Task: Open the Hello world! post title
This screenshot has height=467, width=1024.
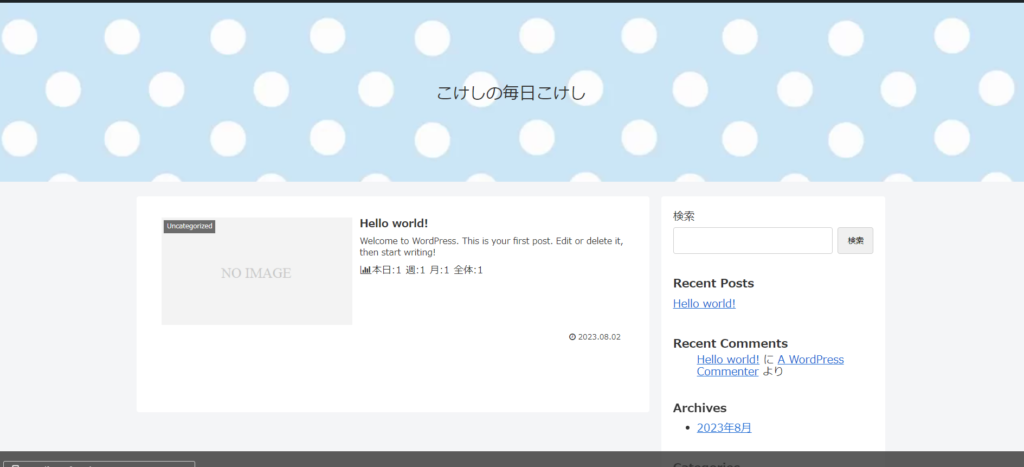Action: tap(394, 223)
